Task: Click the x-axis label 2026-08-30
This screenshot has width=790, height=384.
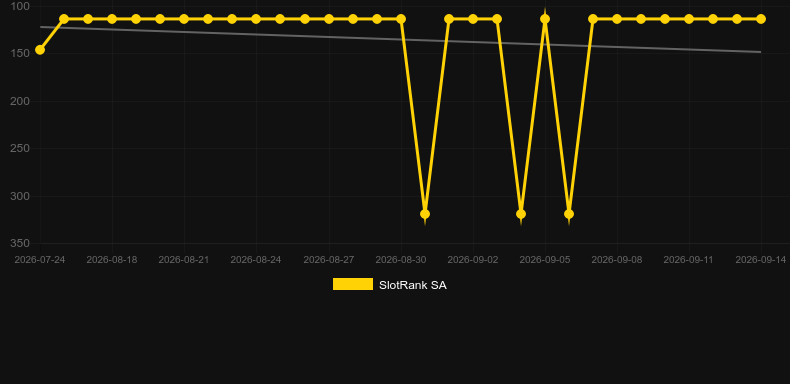Action: [401, 260]
